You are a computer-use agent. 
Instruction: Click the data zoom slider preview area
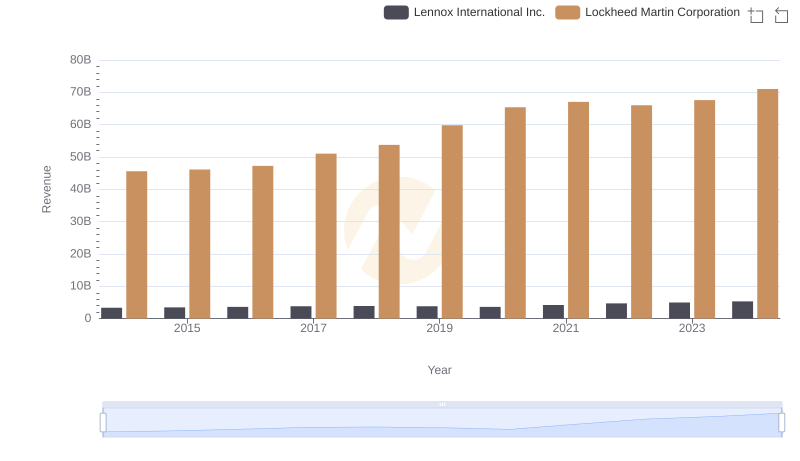[x=442, y=423]
